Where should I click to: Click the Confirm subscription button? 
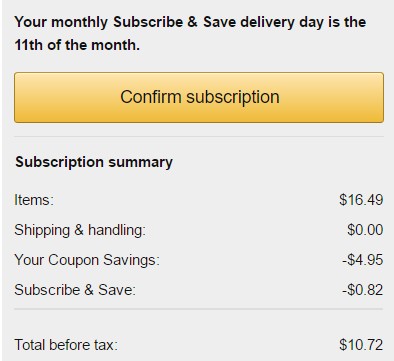click(x=199, y=97)
